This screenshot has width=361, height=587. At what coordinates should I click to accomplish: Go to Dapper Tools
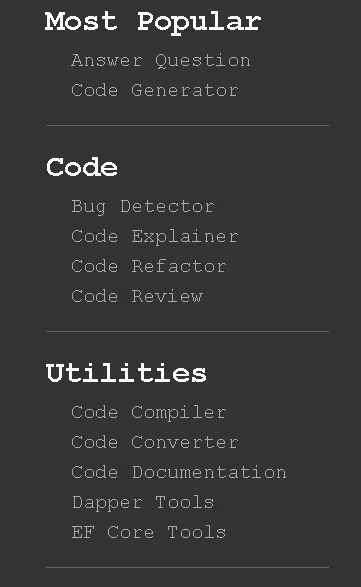(143, 502)
